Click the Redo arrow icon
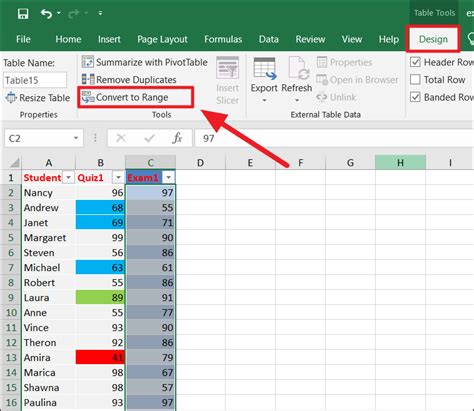Screen dimensions: 474x411 (x=73, y=14)
